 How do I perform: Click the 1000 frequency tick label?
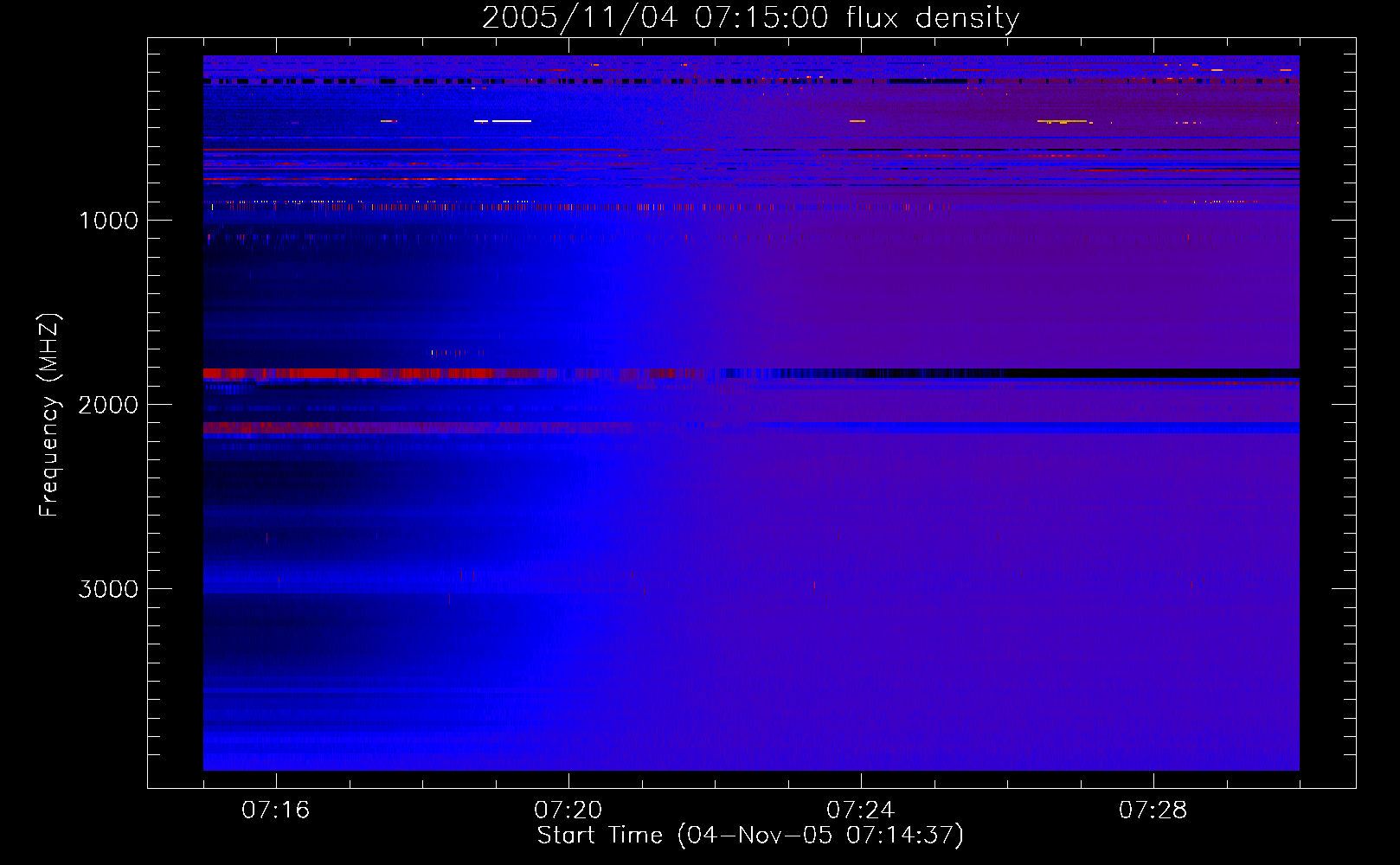108,221
